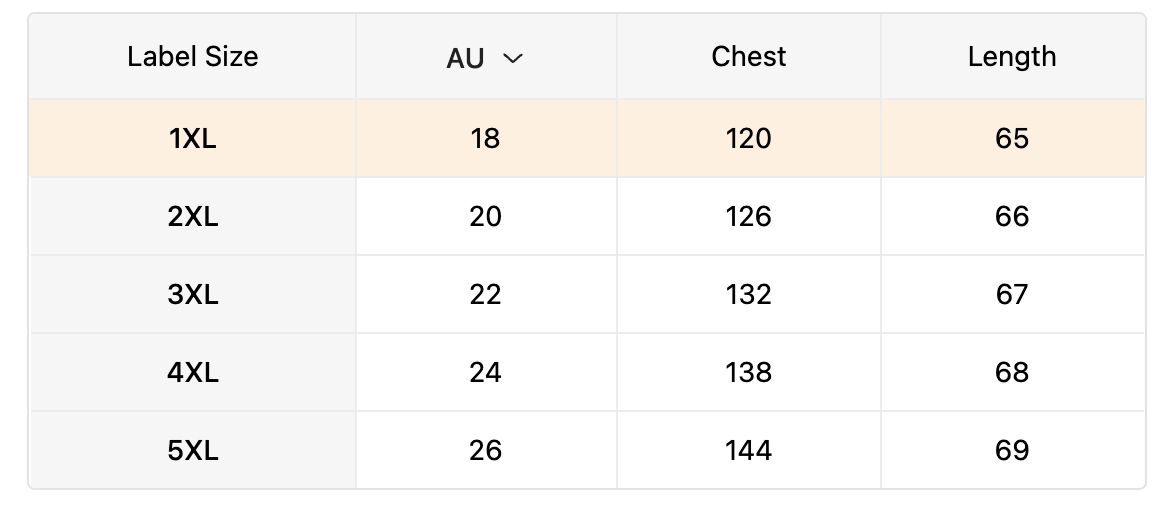Click the length value 66 cell

coord(1012,216)
